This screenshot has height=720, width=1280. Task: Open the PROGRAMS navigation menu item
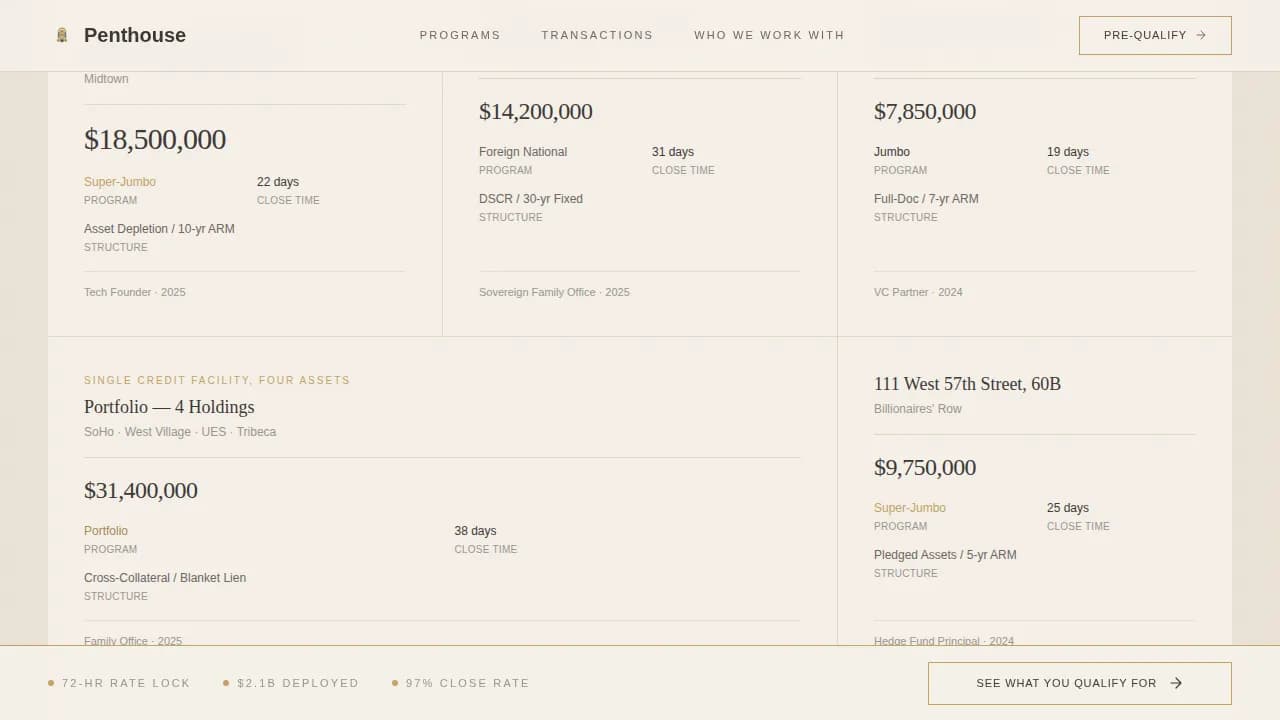pos(460,35)
